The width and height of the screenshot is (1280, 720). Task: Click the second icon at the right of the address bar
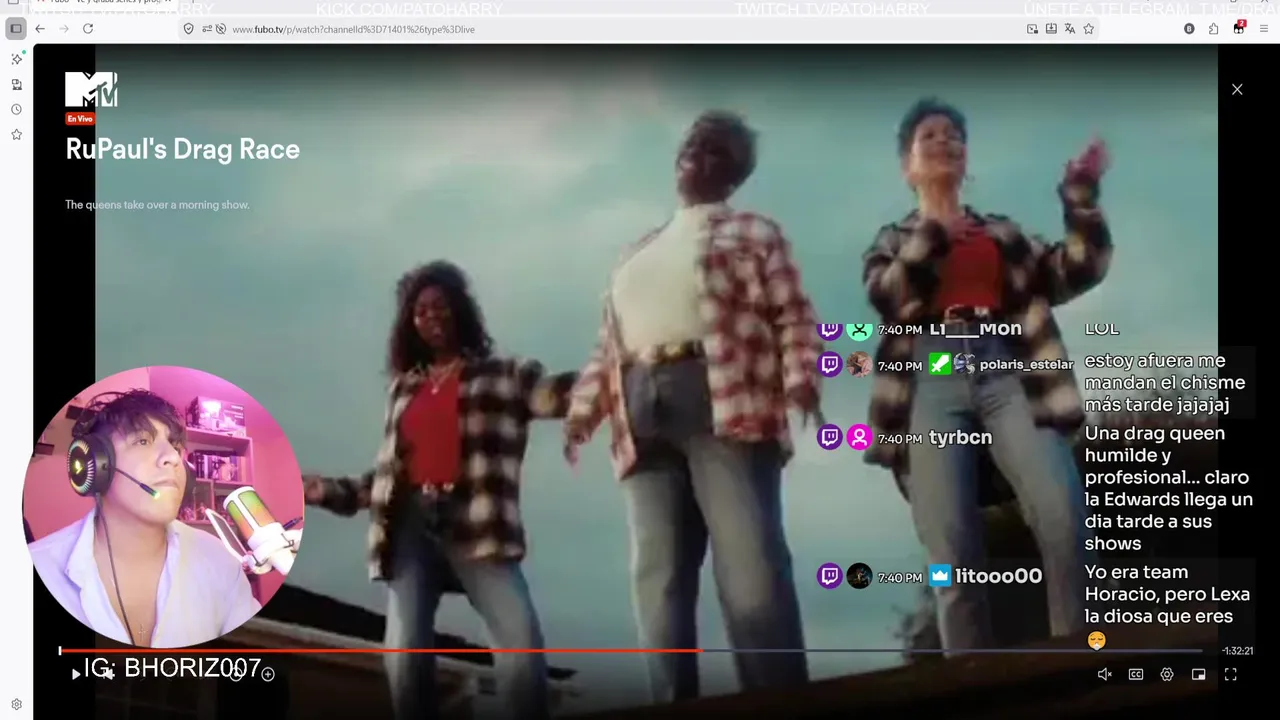(x=1051, y=29)
